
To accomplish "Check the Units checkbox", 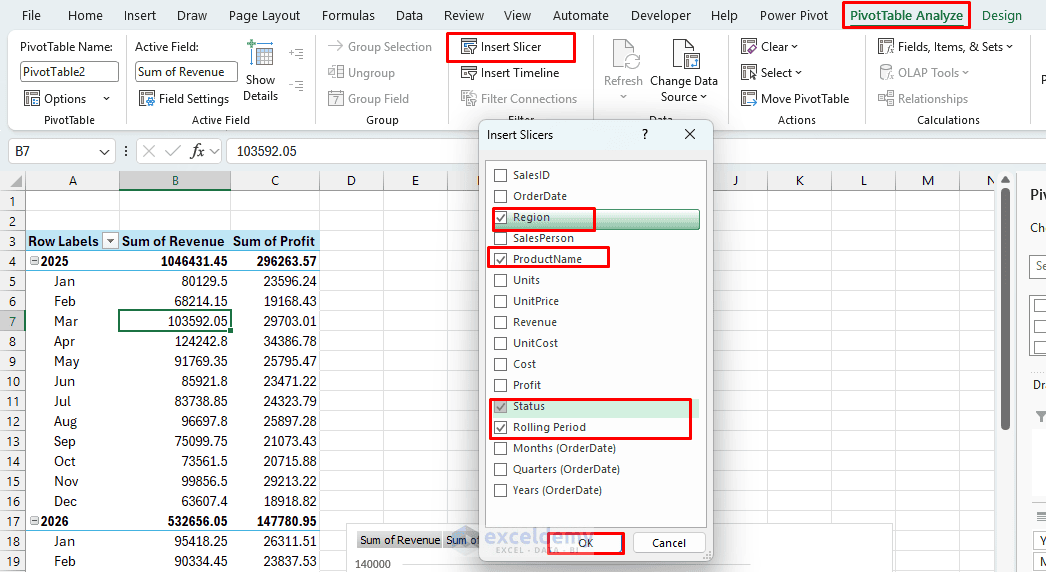I will [500, 280].
